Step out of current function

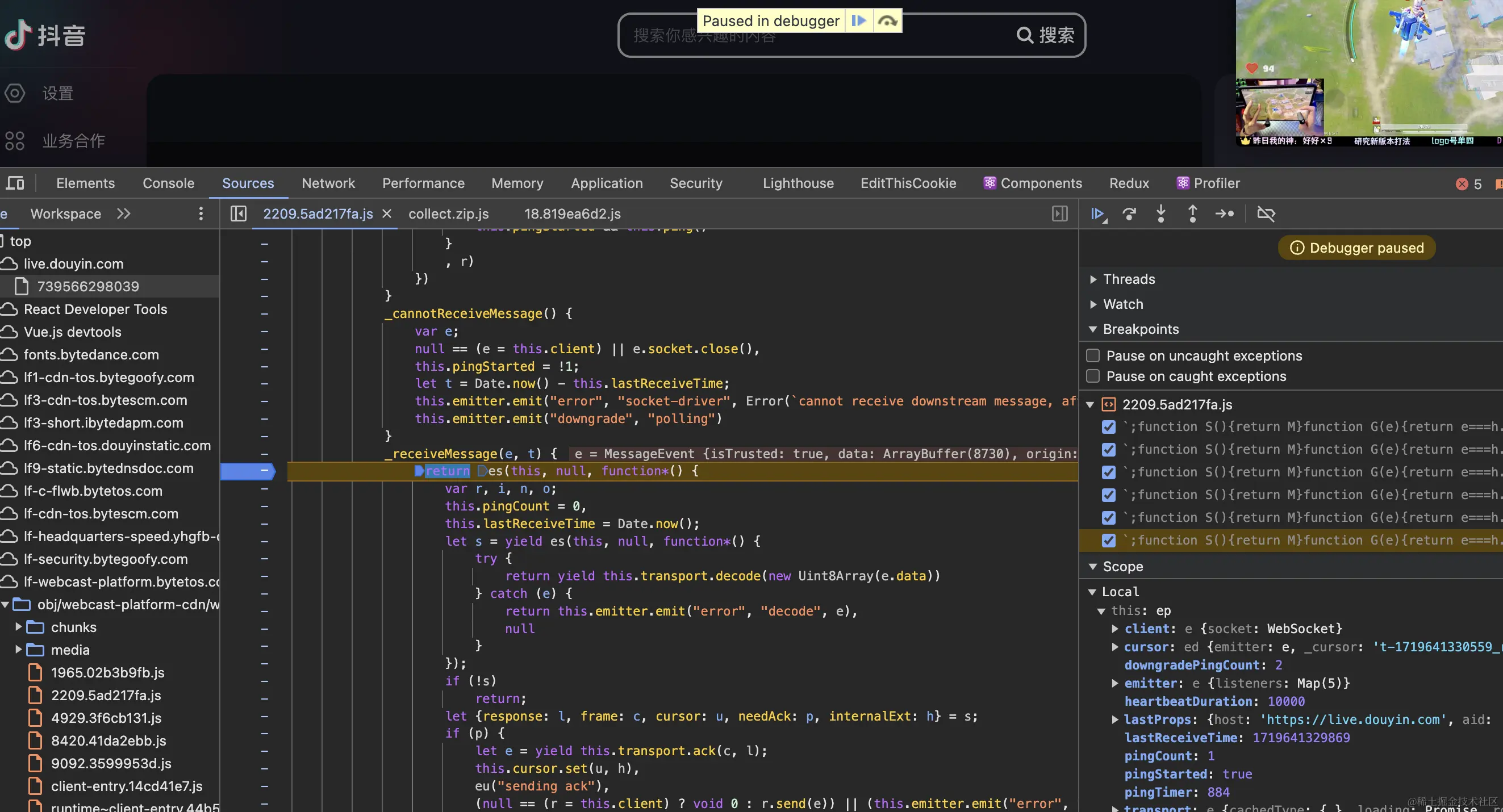[x=1193, y=214]
